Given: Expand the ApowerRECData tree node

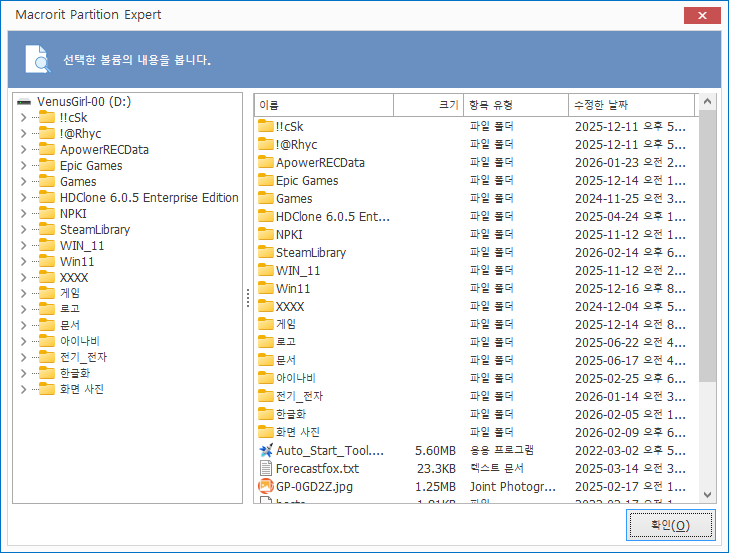Looking at the screenshot, I should click(23, 150).
